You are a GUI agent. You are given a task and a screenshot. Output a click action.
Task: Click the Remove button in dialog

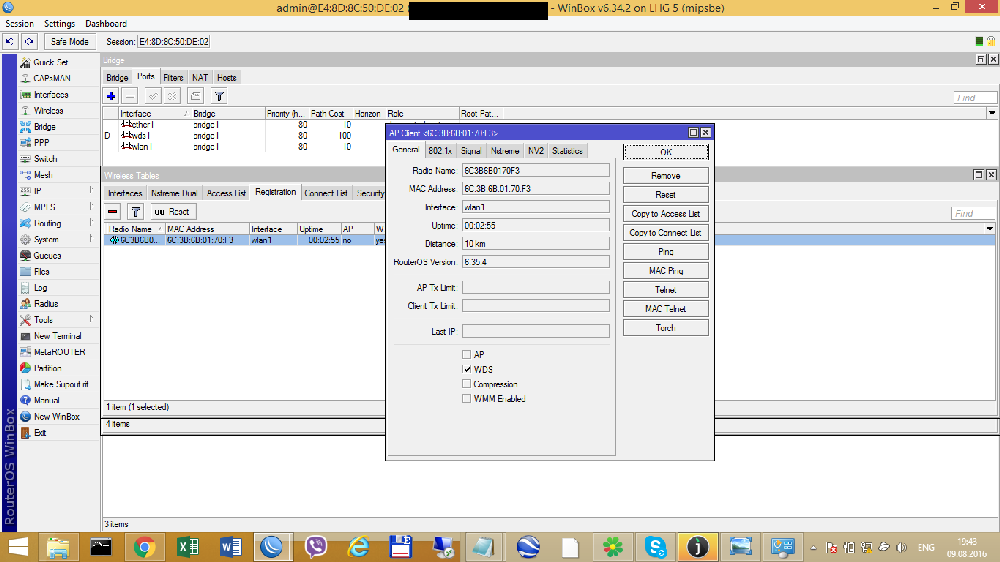pyautogui.click(x=666, y=175)
